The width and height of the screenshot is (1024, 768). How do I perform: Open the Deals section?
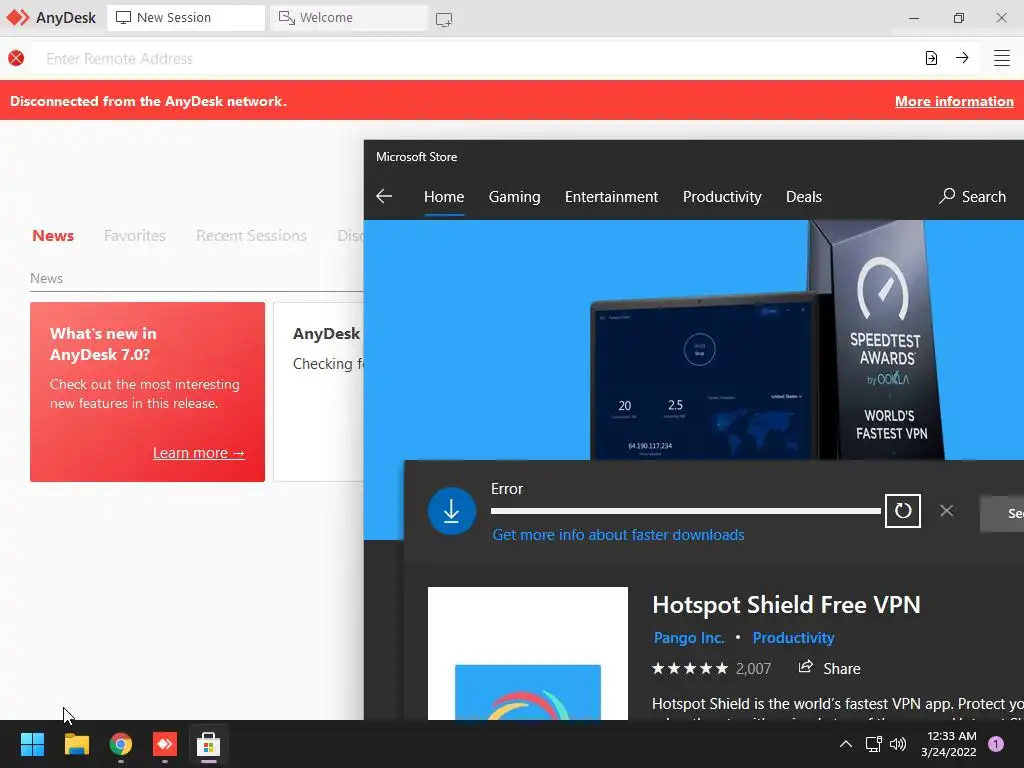(803, 197)
